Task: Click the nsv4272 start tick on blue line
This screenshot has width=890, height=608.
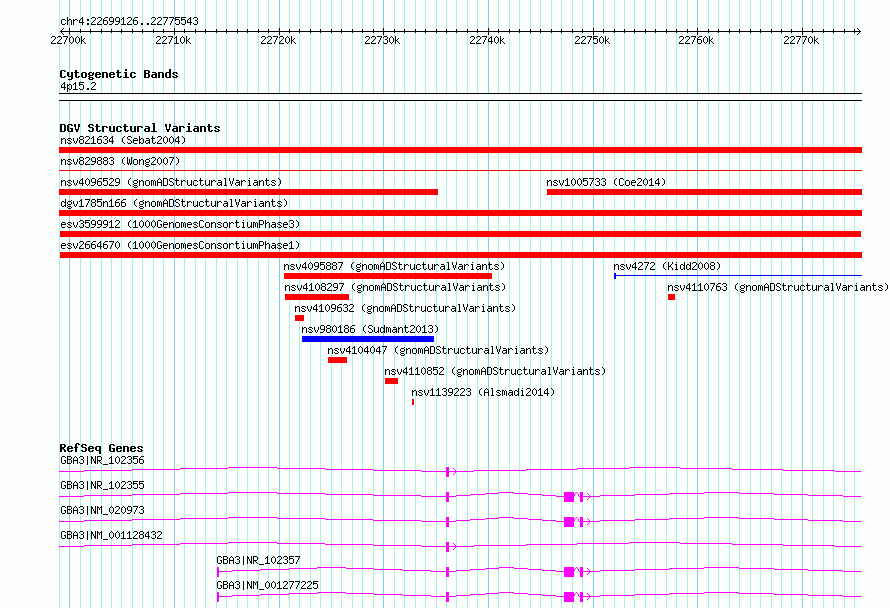Action: [615, 276]
